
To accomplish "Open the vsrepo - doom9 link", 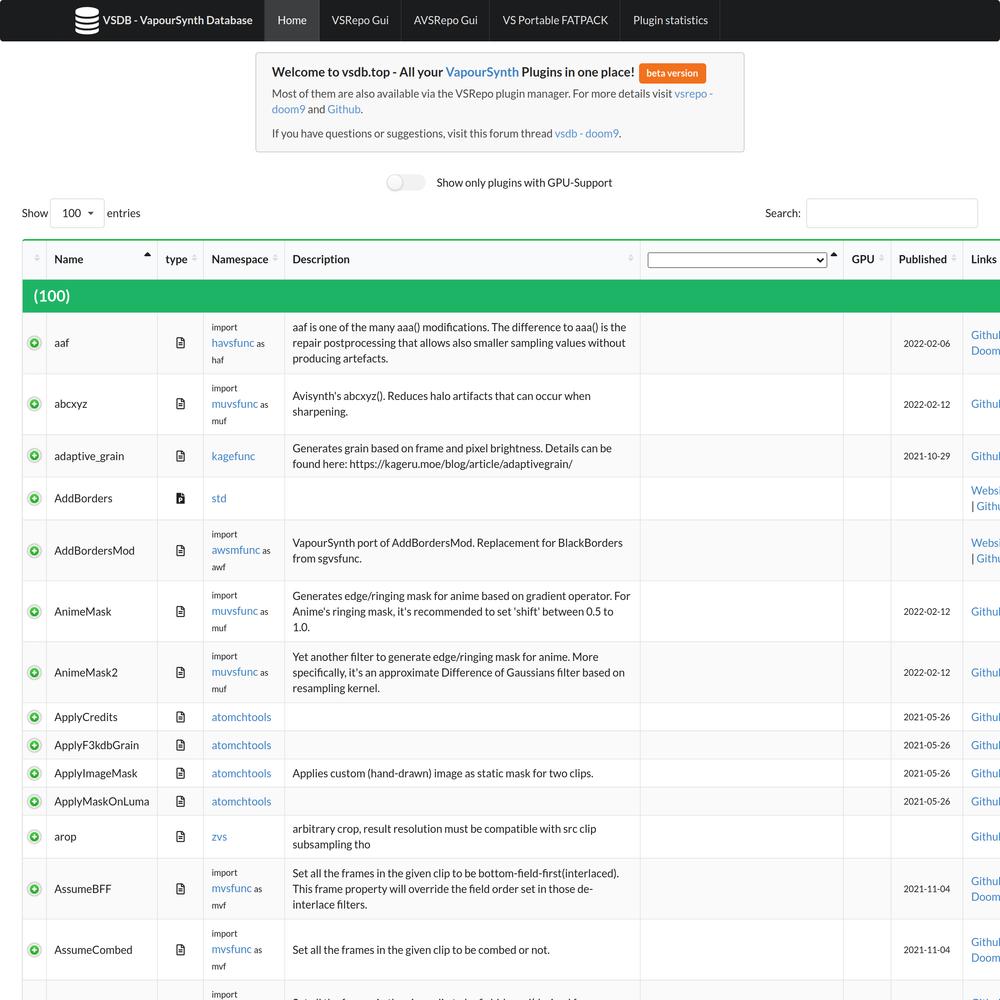I will coord(693,94).
